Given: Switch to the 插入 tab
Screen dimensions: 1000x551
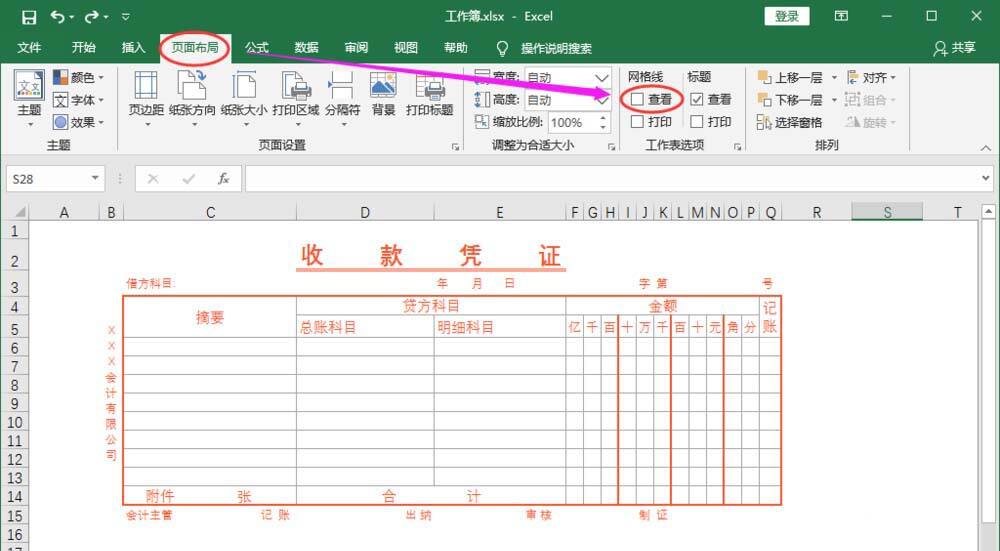Looking at the screenshot, I should click(x=133, y=48).
